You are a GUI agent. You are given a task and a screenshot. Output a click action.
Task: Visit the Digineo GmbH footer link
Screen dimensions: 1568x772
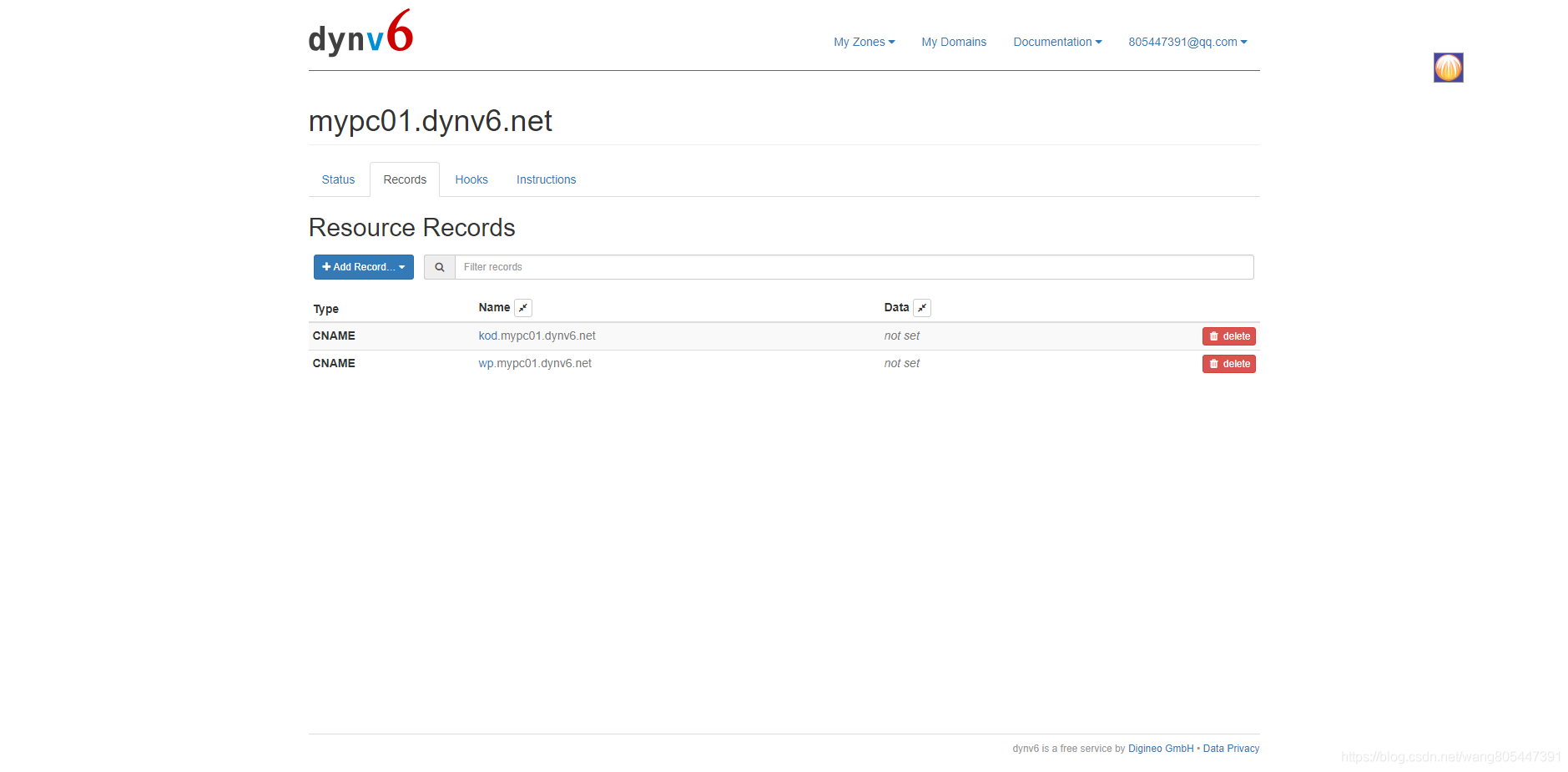click(x=1160, y=749)
